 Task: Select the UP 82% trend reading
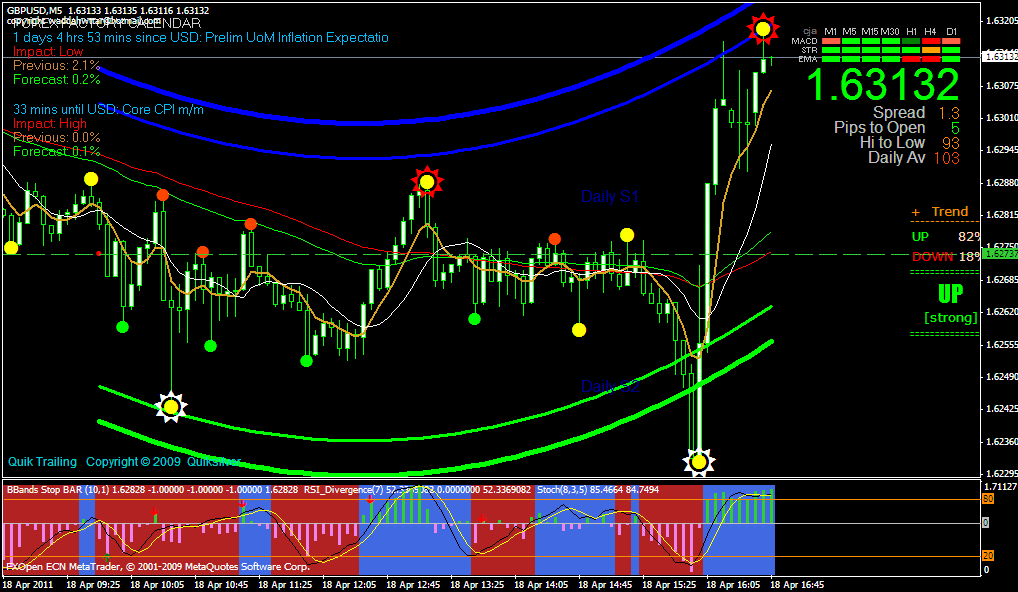pos(946,237)
